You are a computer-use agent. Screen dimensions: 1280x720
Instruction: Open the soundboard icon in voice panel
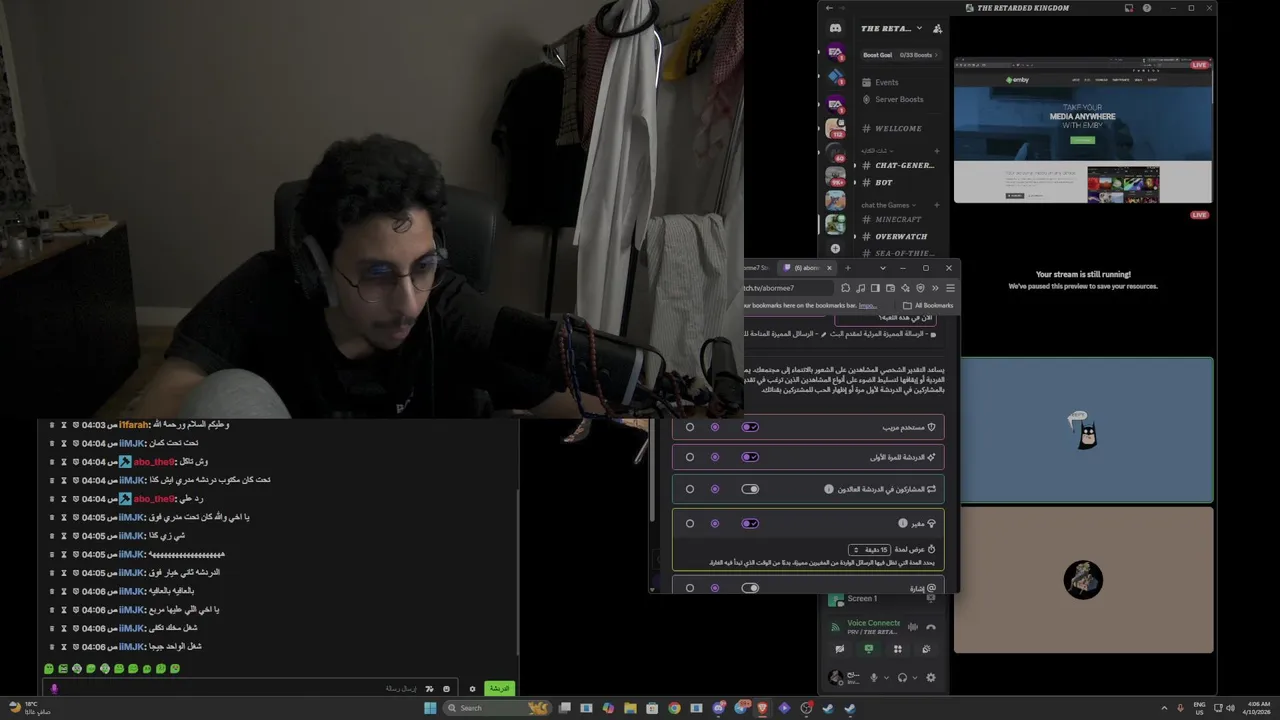click(926, 649)
